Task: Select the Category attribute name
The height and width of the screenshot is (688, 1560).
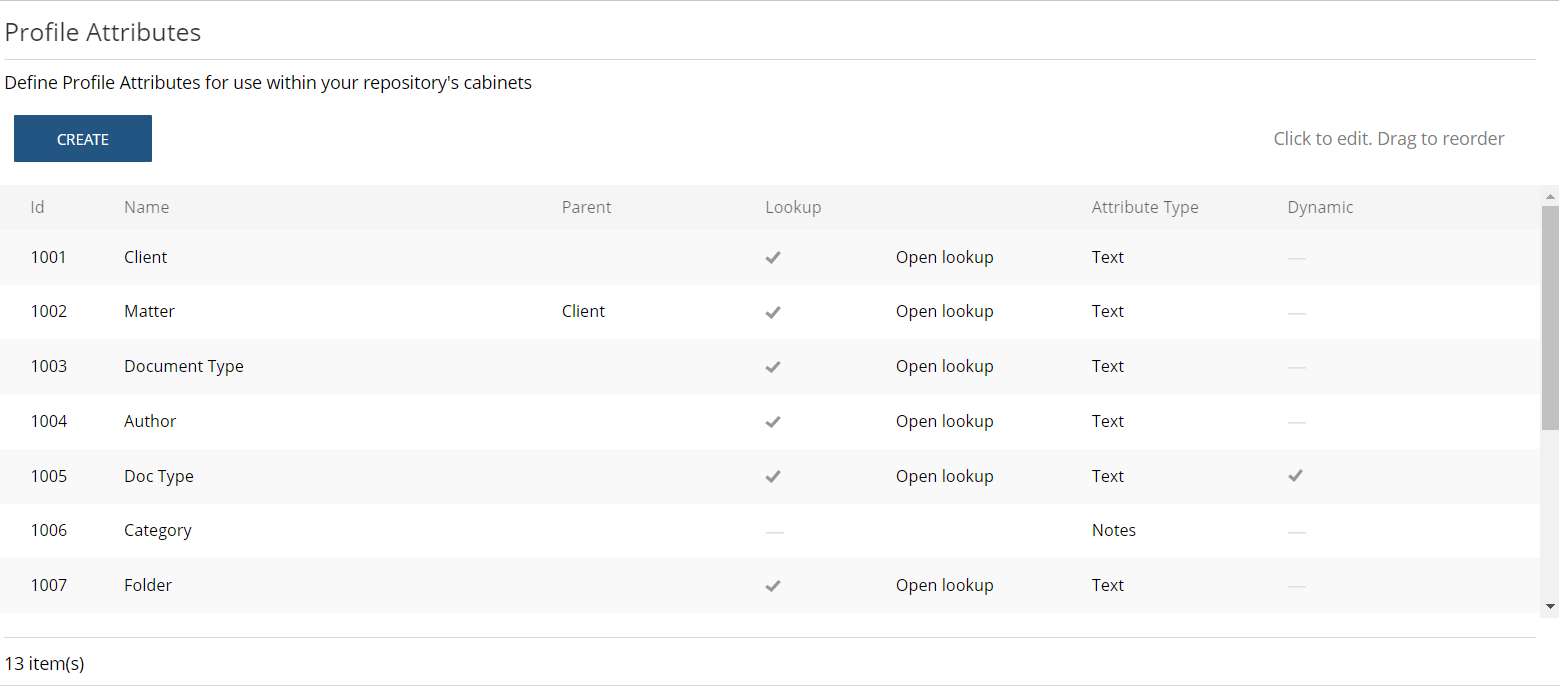Action: pos(157,530)
